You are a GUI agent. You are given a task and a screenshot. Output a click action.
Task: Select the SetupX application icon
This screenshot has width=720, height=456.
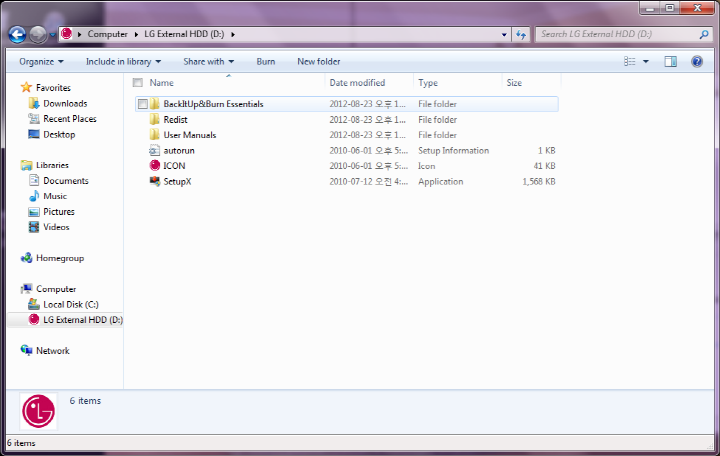(x=155, y=181)
